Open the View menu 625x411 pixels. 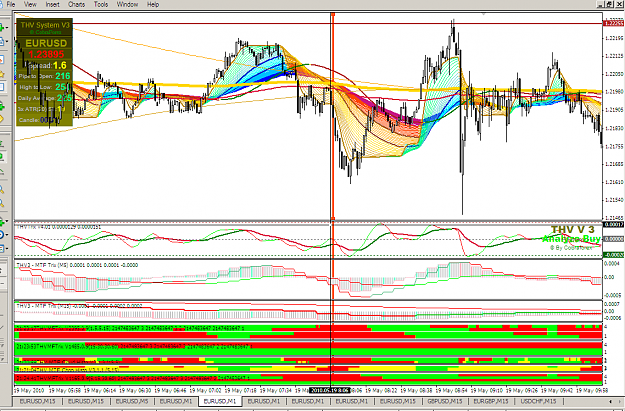(30, 4)
